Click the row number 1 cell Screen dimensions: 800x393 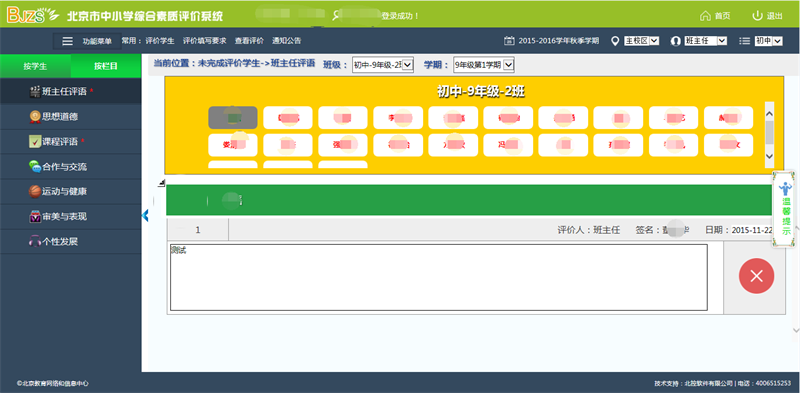click(198, 230)
